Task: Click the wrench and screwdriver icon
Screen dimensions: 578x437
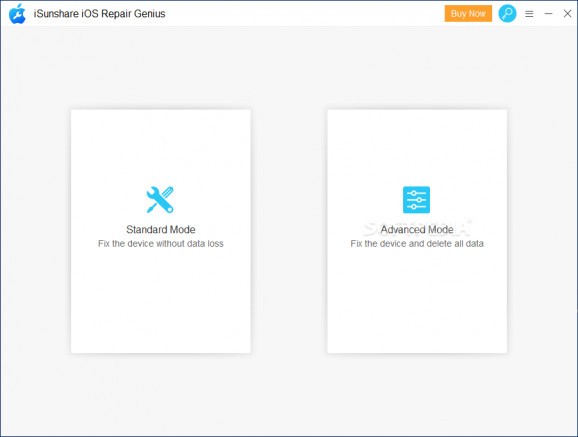Action: 160,200
